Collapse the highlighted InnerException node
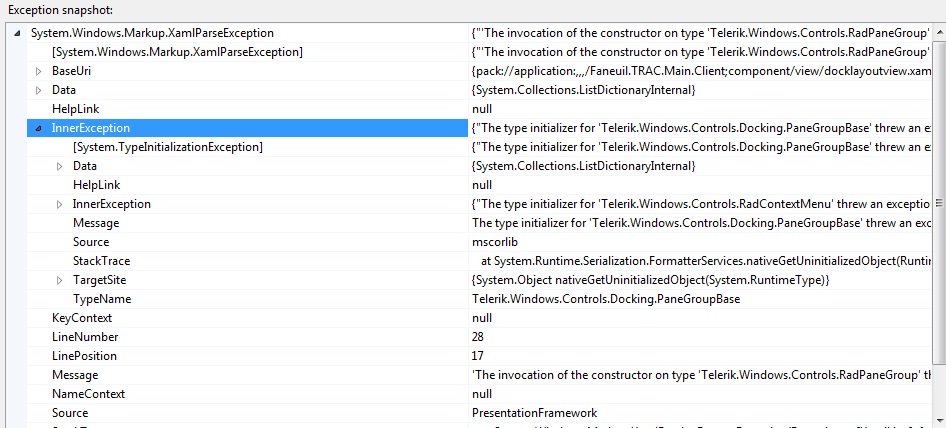 (x=39, y=128)
